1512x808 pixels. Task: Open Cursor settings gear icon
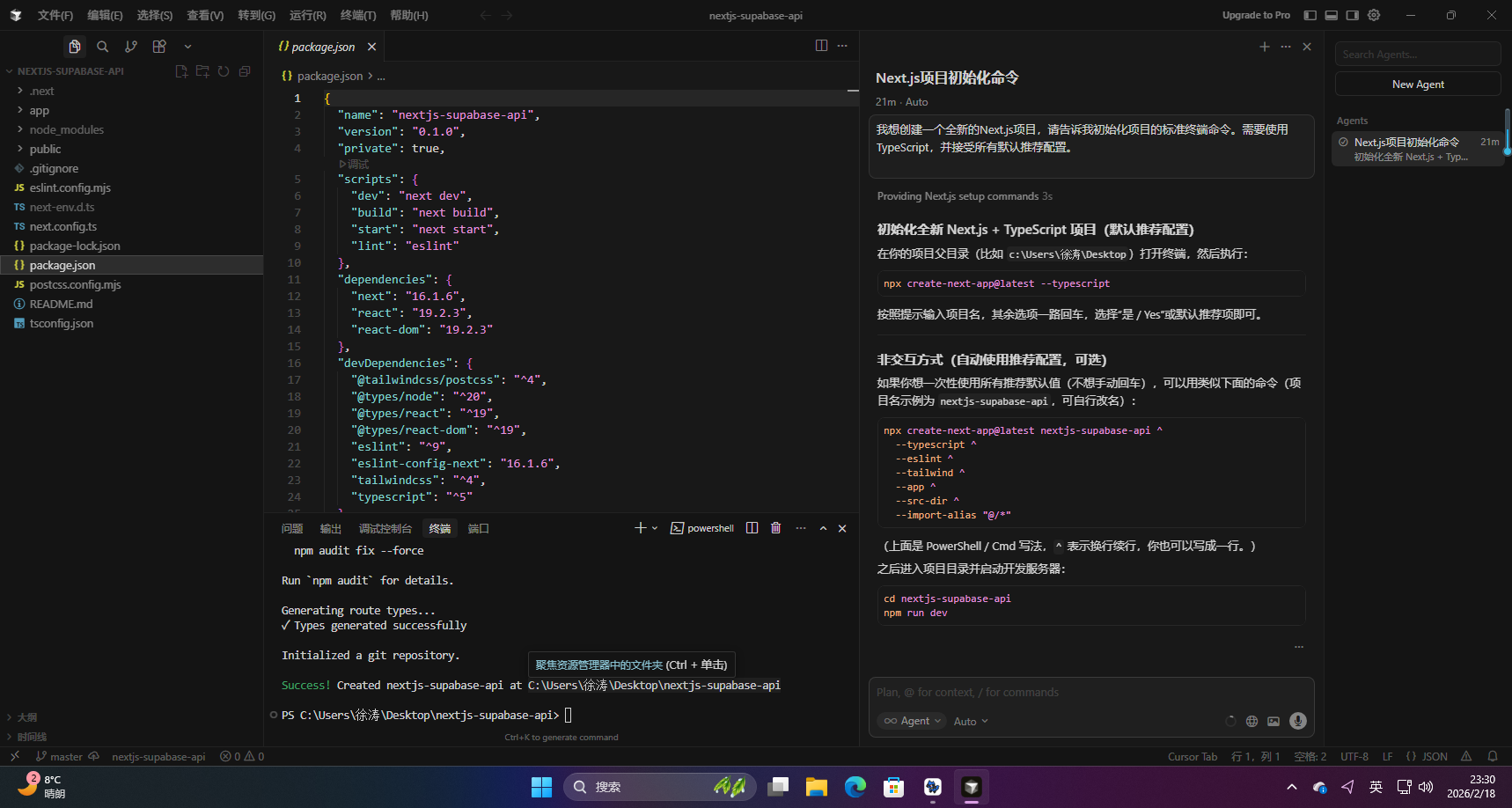(1374, 15)
